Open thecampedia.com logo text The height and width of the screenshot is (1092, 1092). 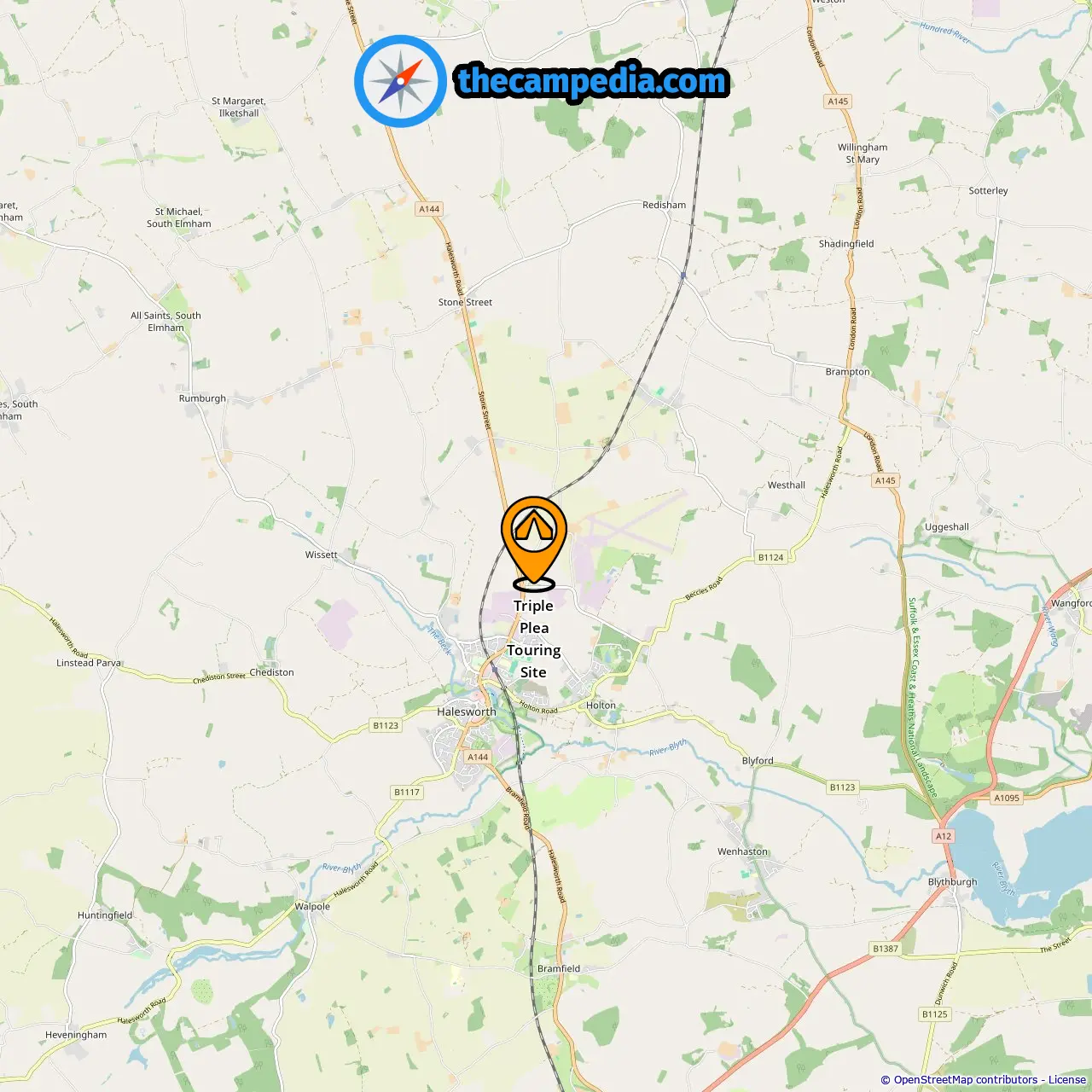point(592,81)
